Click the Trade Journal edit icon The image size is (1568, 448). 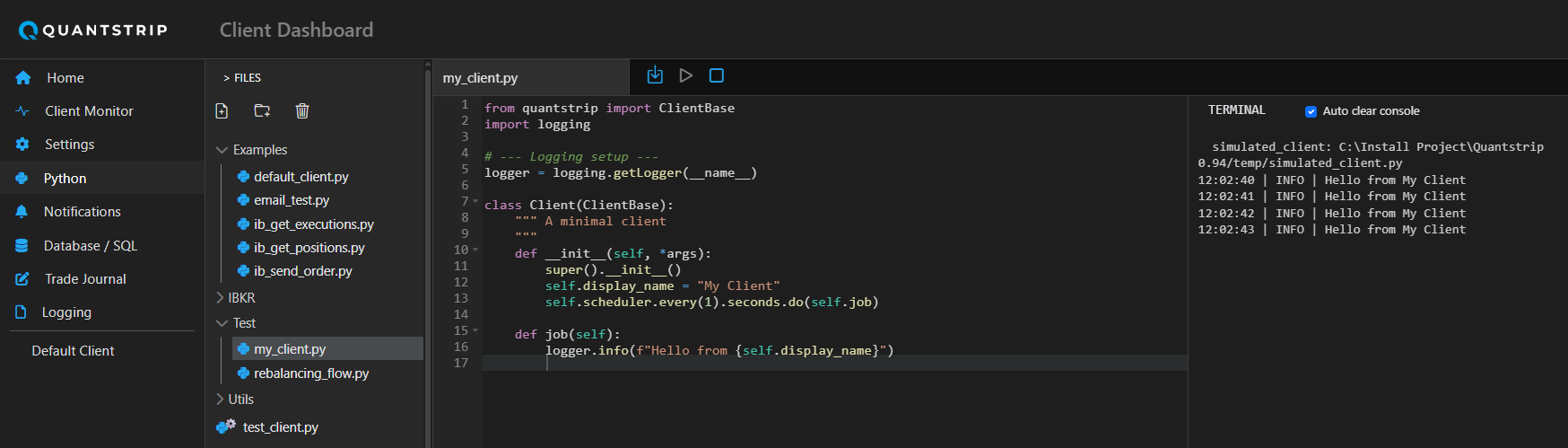coord(22,279)
